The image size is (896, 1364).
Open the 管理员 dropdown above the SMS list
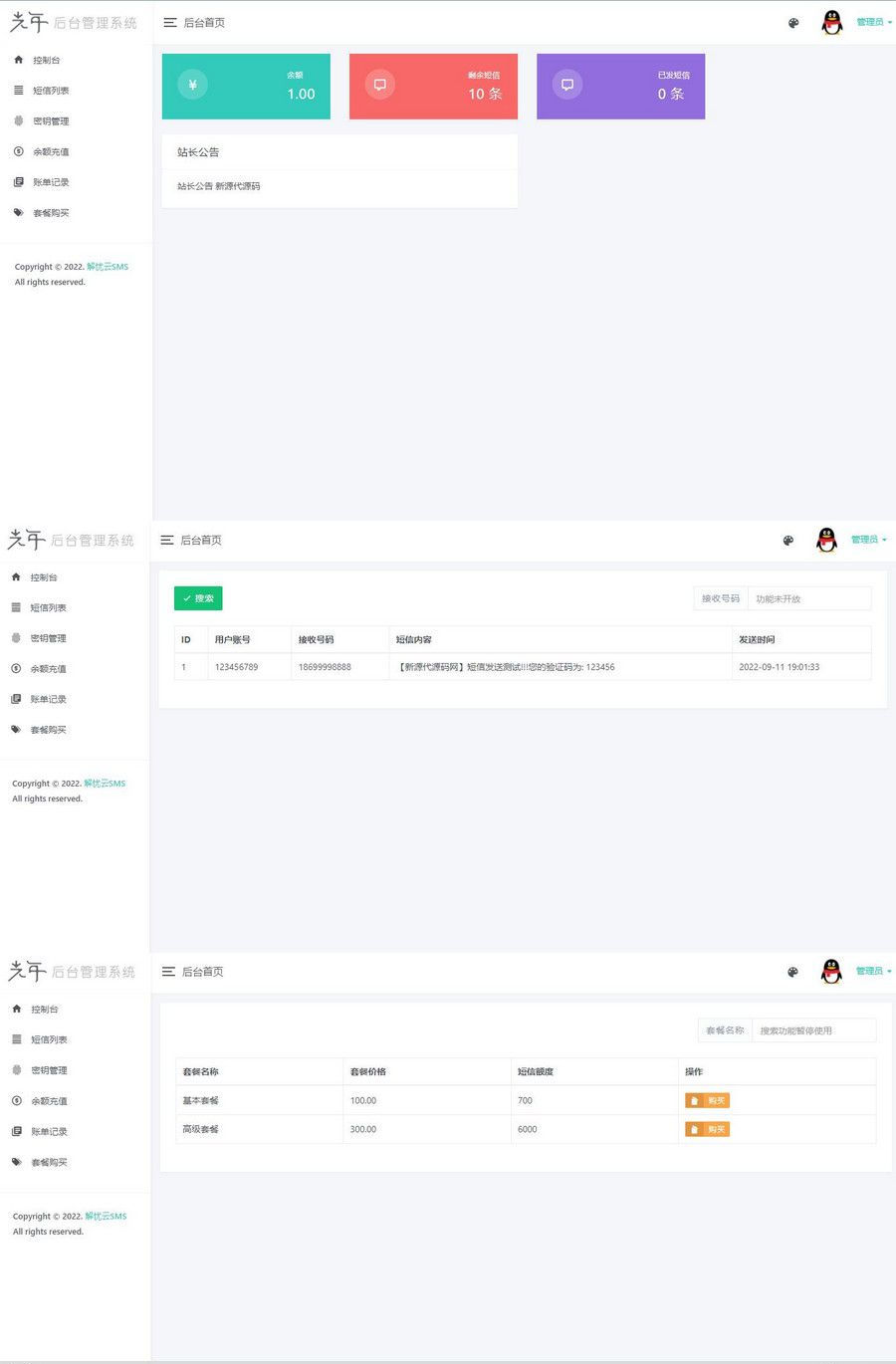[867, 540]
